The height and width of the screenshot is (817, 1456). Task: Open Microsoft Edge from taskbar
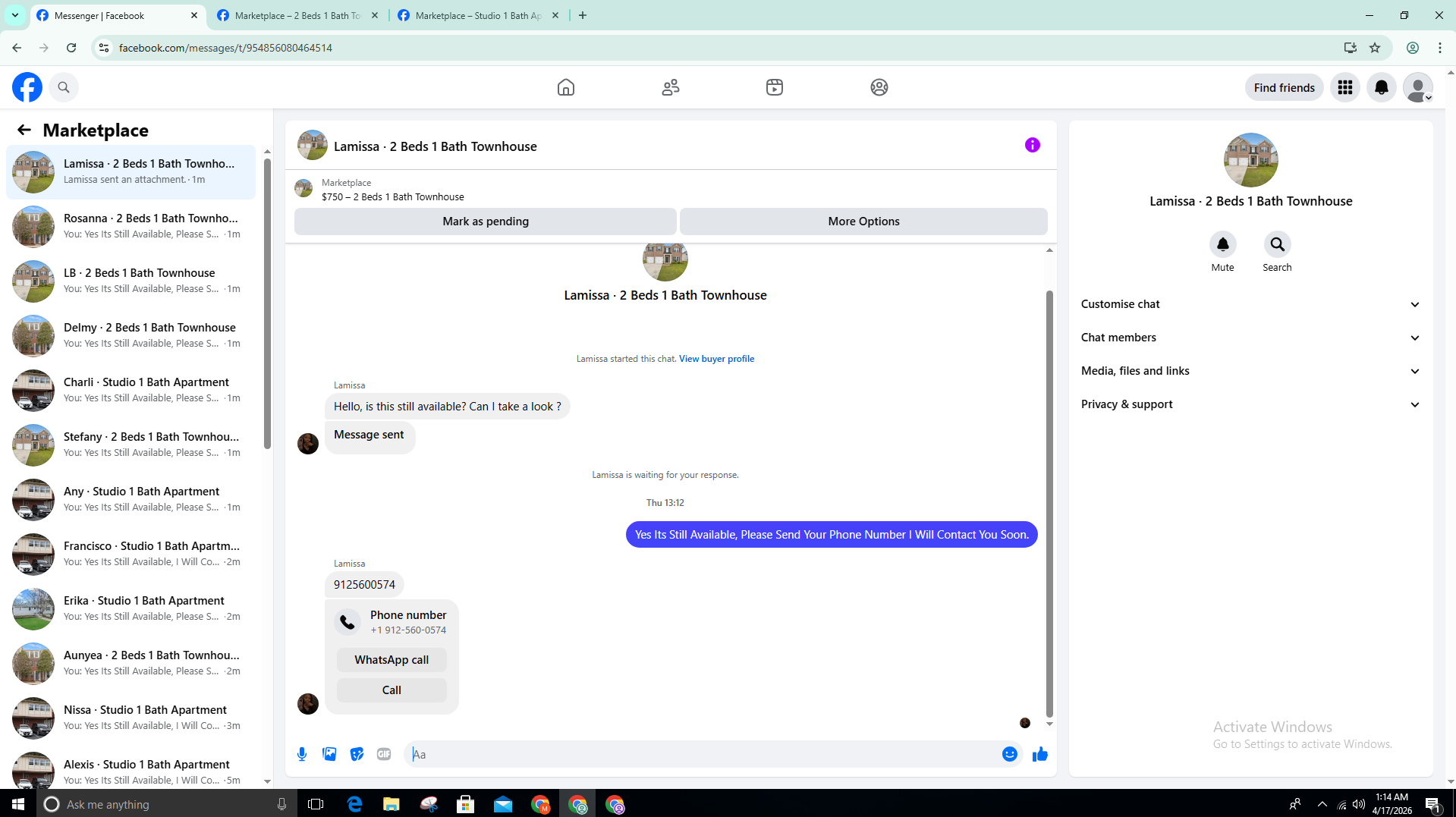click(x=354, y=804)
